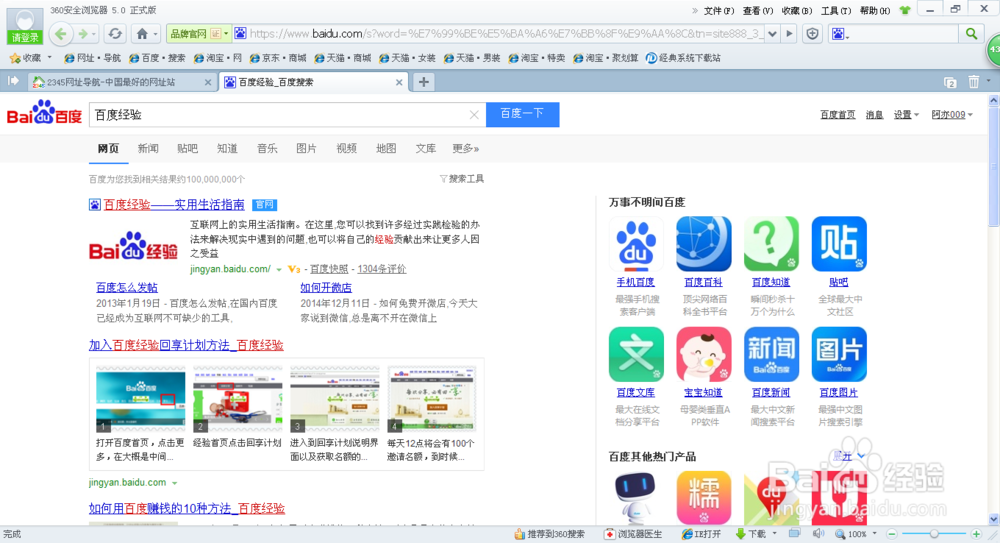The image size is (1000, 543).
Task: Click the zoom slider handle in status bar
Action: (x=934, y=533)
